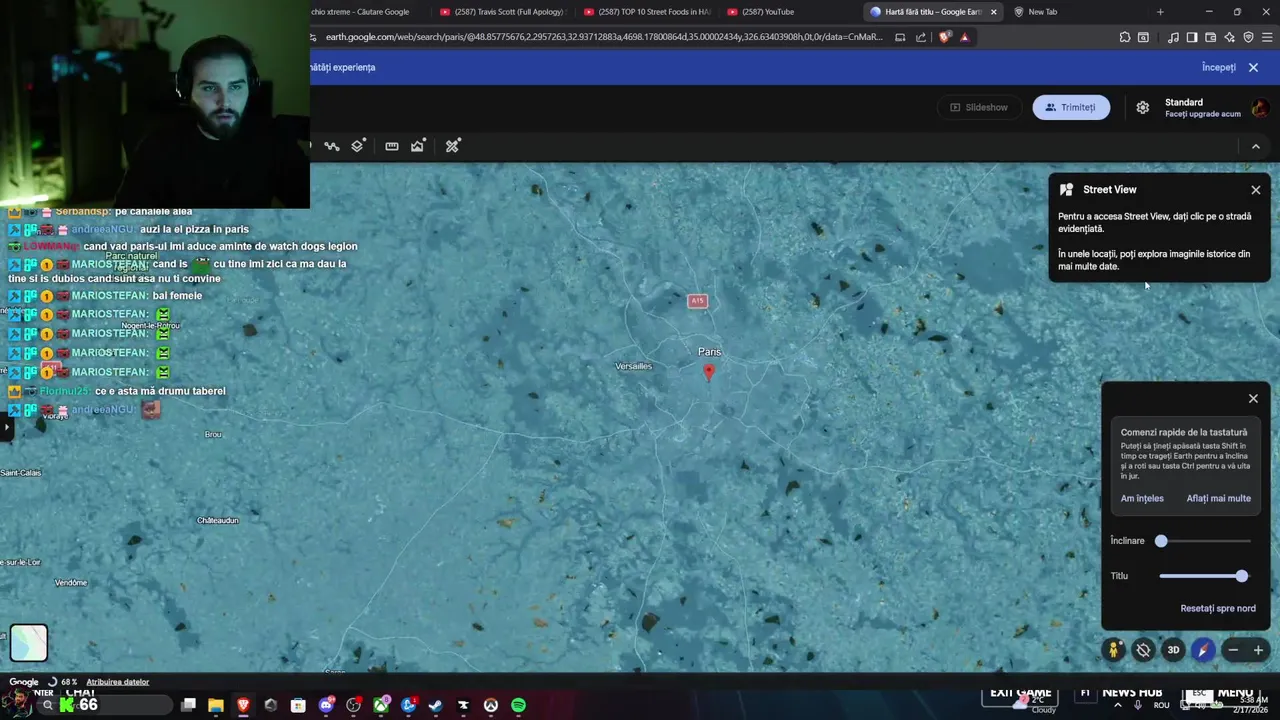Open Brave browser from the taskbar
Image resolution: width=1280 pixels, height=720 pixels.
tap(243, 705)
